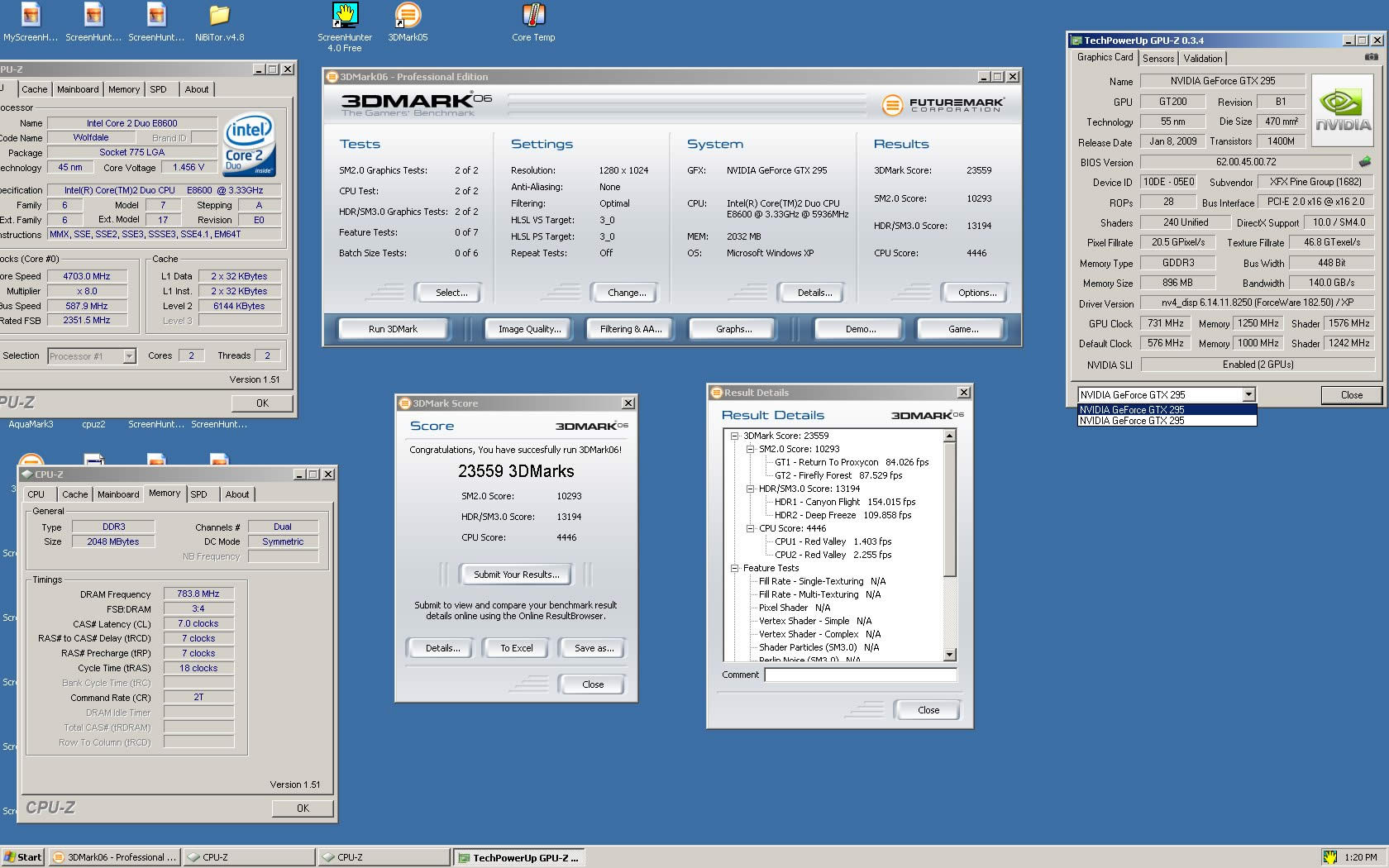Collapse the Feature Tests tree node
Viewport: 1389px width, 868px height.
tap(734, 568)
